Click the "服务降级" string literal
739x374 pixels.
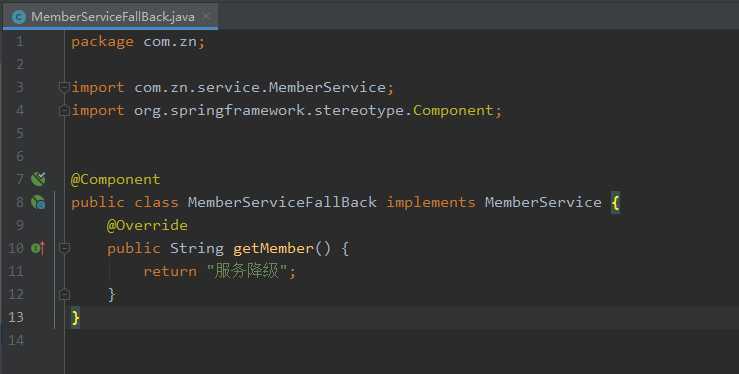click(247, 271)
